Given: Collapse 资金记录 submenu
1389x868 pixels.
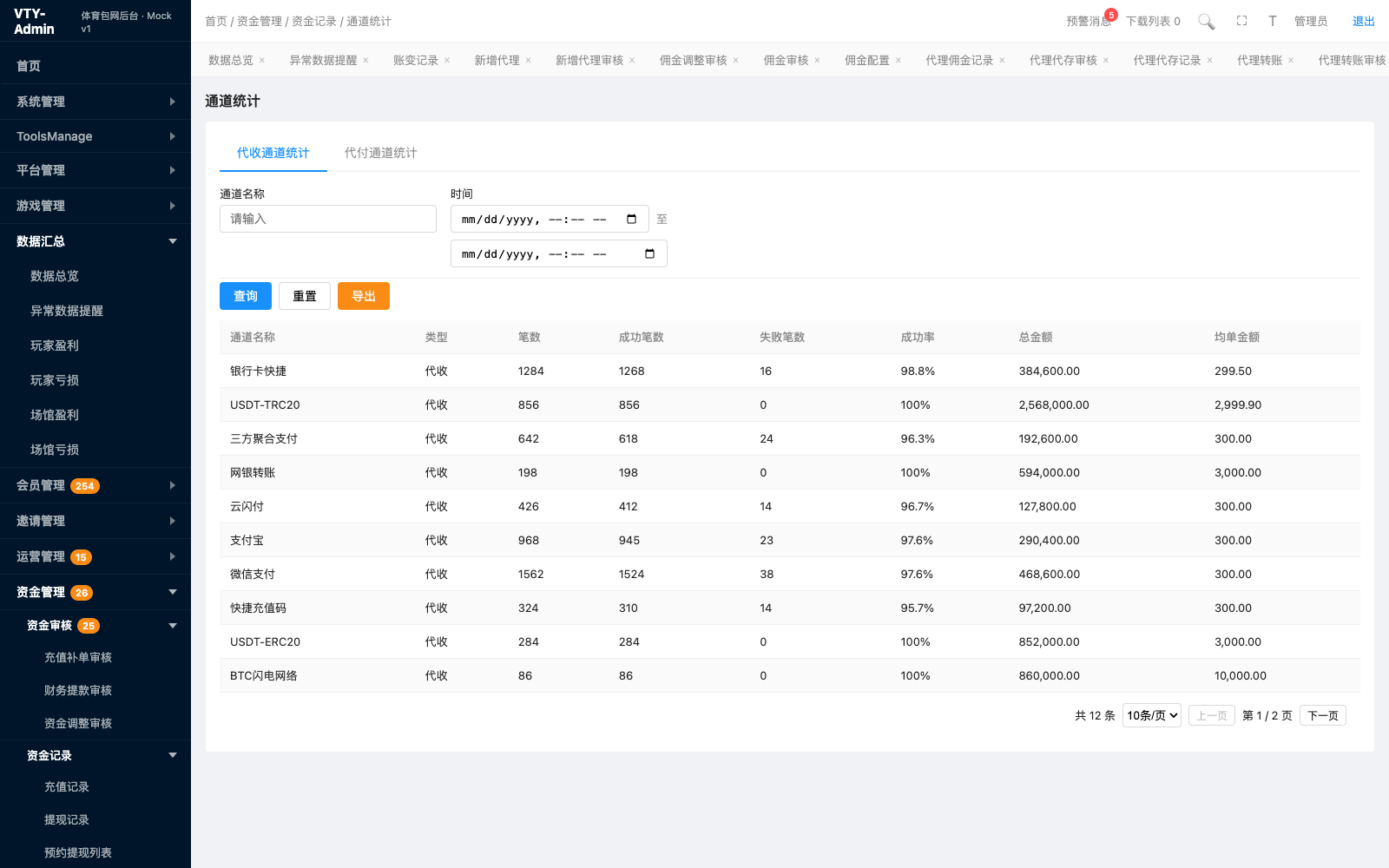Looking at the screenshot, I should tap(95, 755).
